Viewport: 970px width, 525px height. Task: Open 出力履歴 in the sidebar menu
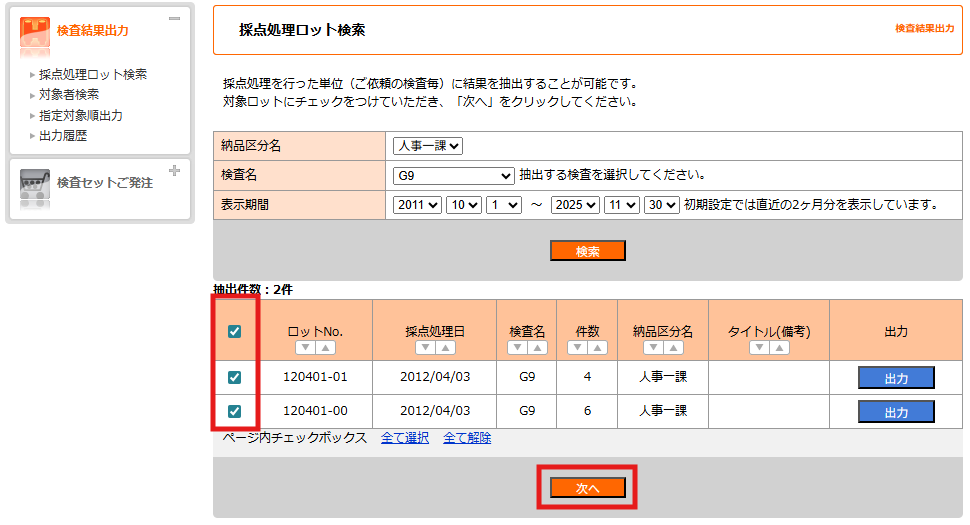(63, 135)
